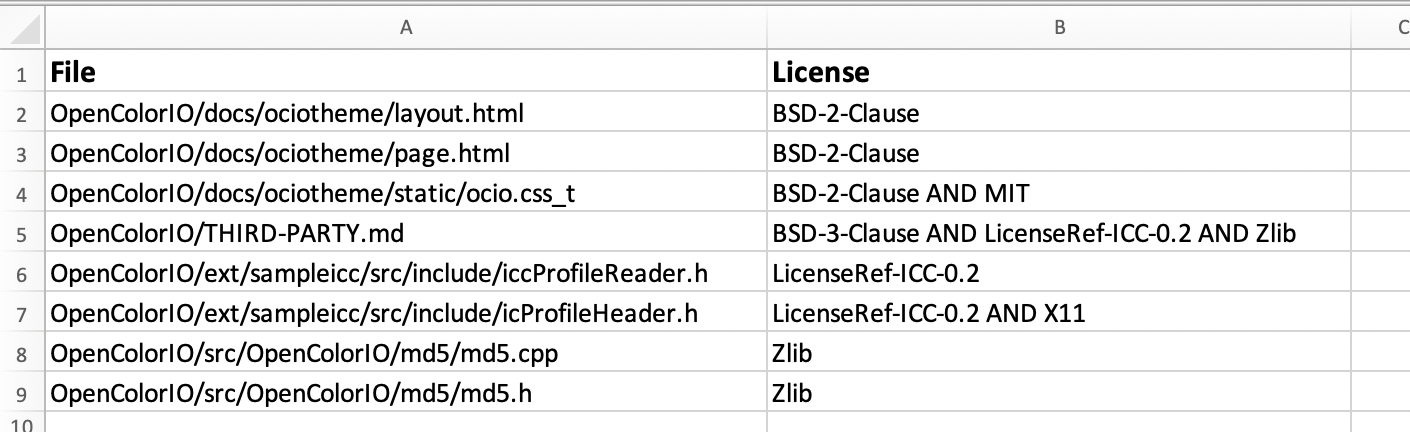Select column B header
Image resolution: width=1410 pixels, height=432 pixels.
click(1059, 29)
